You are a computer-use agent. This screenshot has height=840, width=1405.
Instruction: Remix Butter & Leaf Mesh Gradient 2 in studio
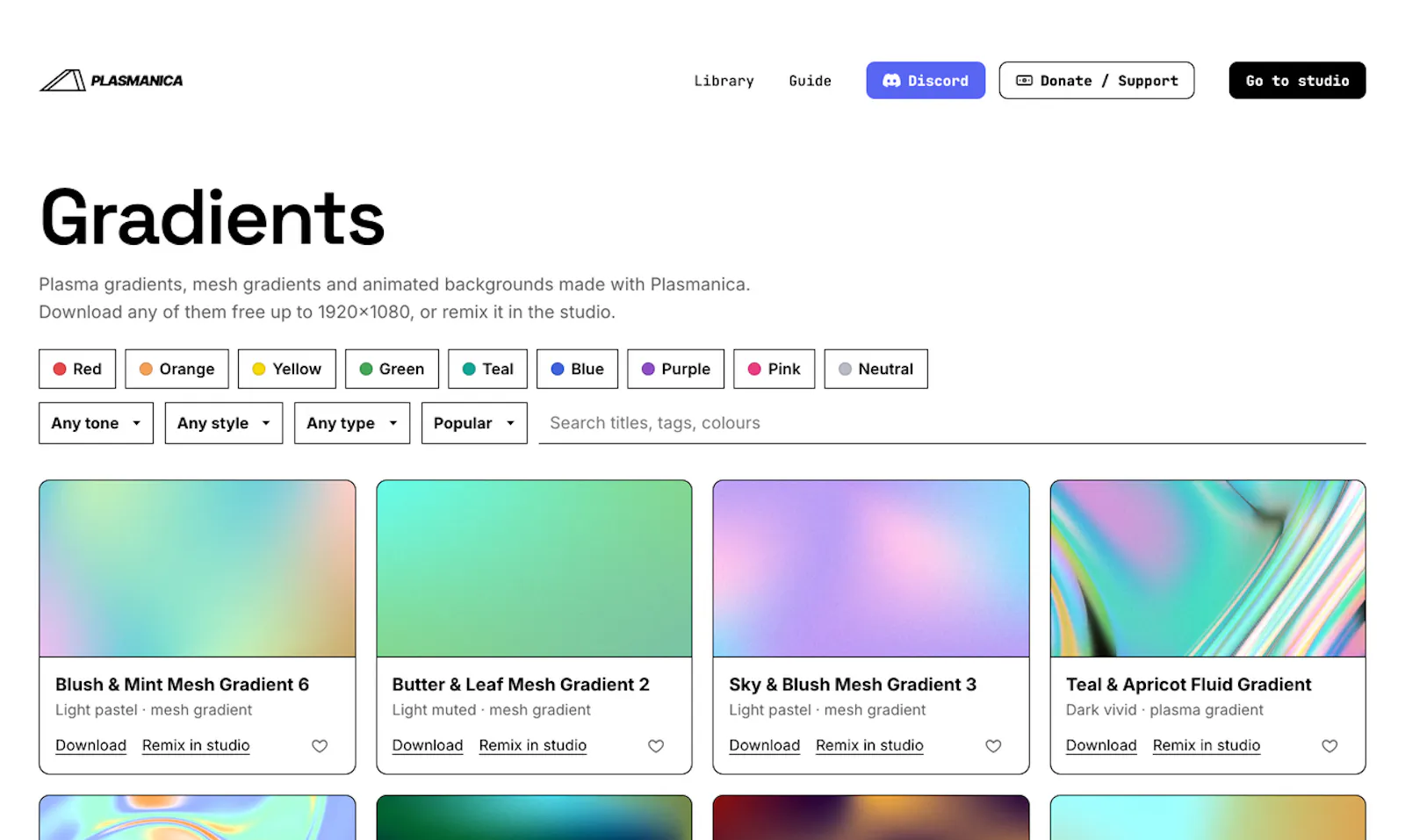pyautogui.click(x=533, y=745)
